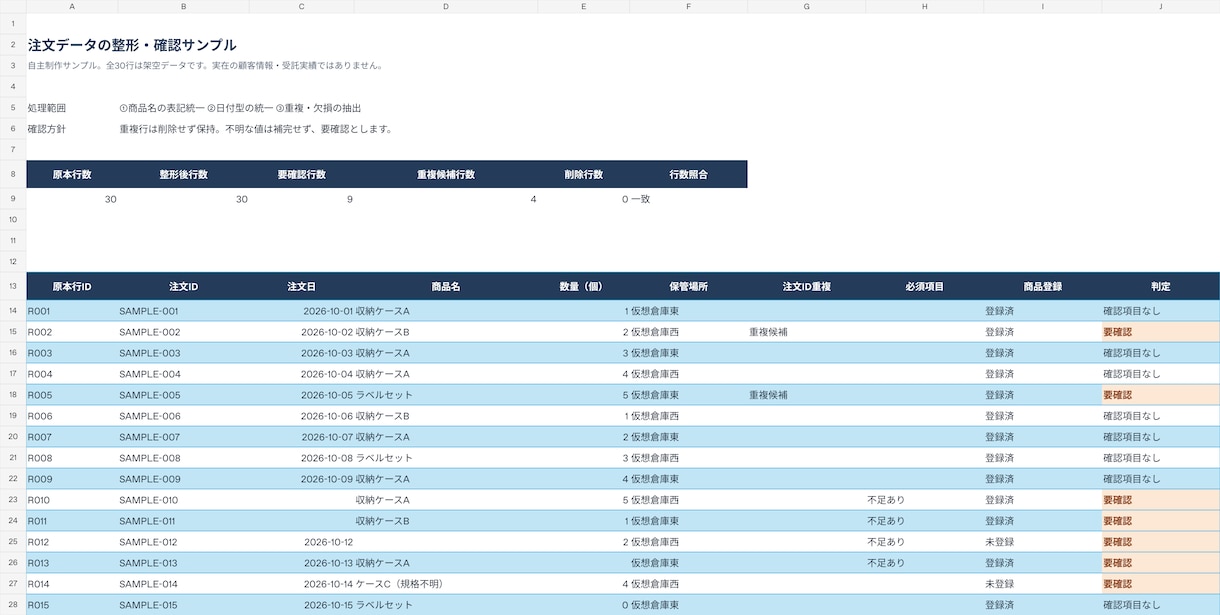
Task: Click 登録済 in row R001
Action: coord(1000,311)
